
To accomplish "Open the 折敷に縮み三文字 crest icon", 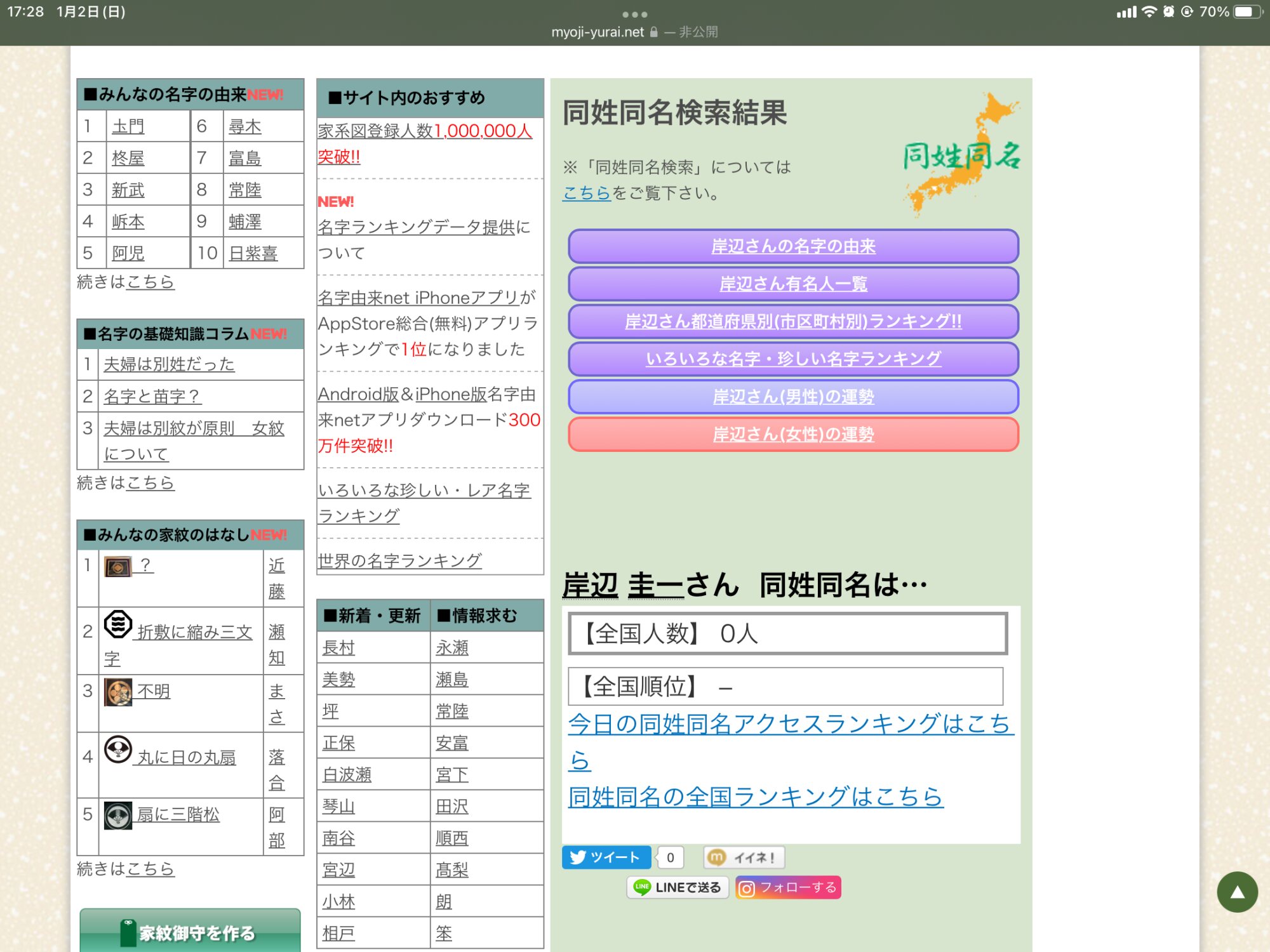I will 118,624.
